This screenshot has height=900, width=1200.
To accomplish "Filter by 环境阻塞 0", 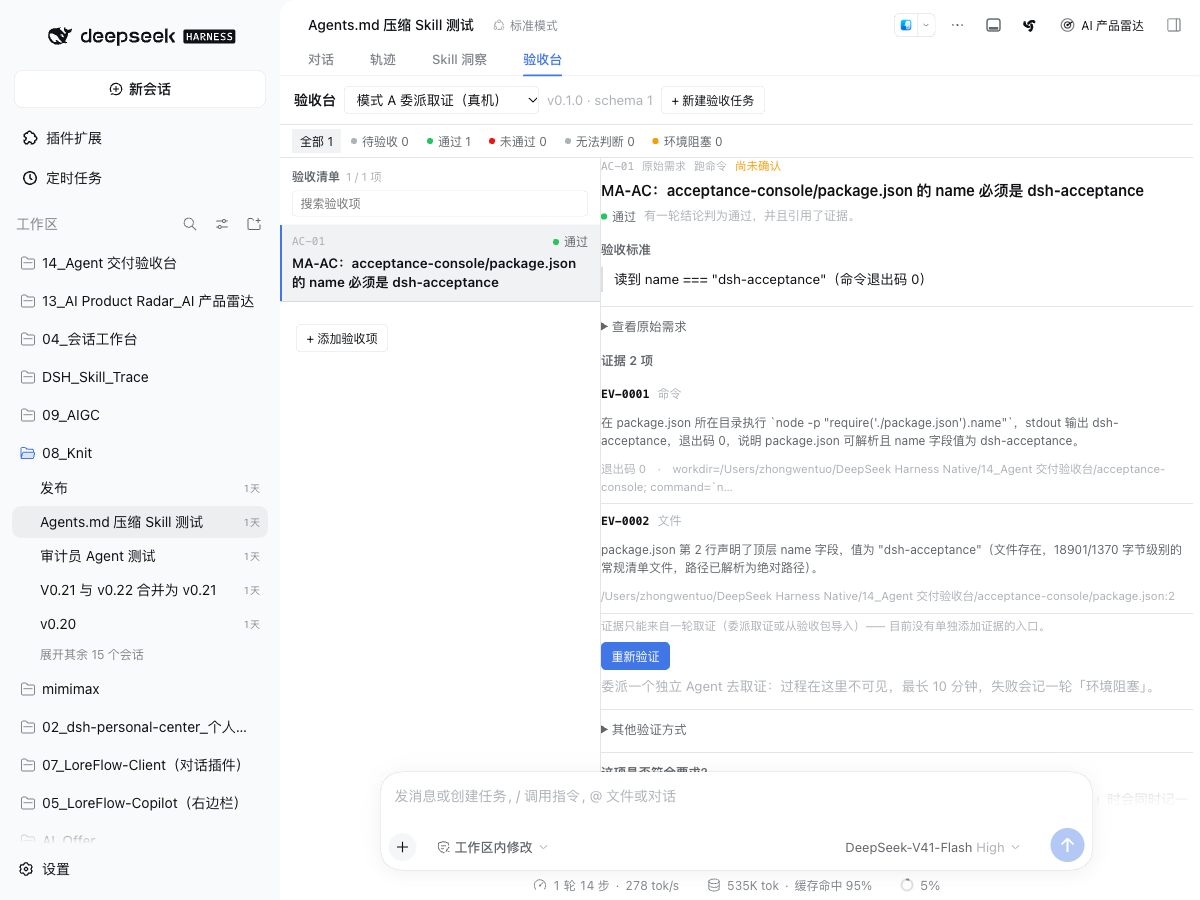I will click(x=687, y=142).
